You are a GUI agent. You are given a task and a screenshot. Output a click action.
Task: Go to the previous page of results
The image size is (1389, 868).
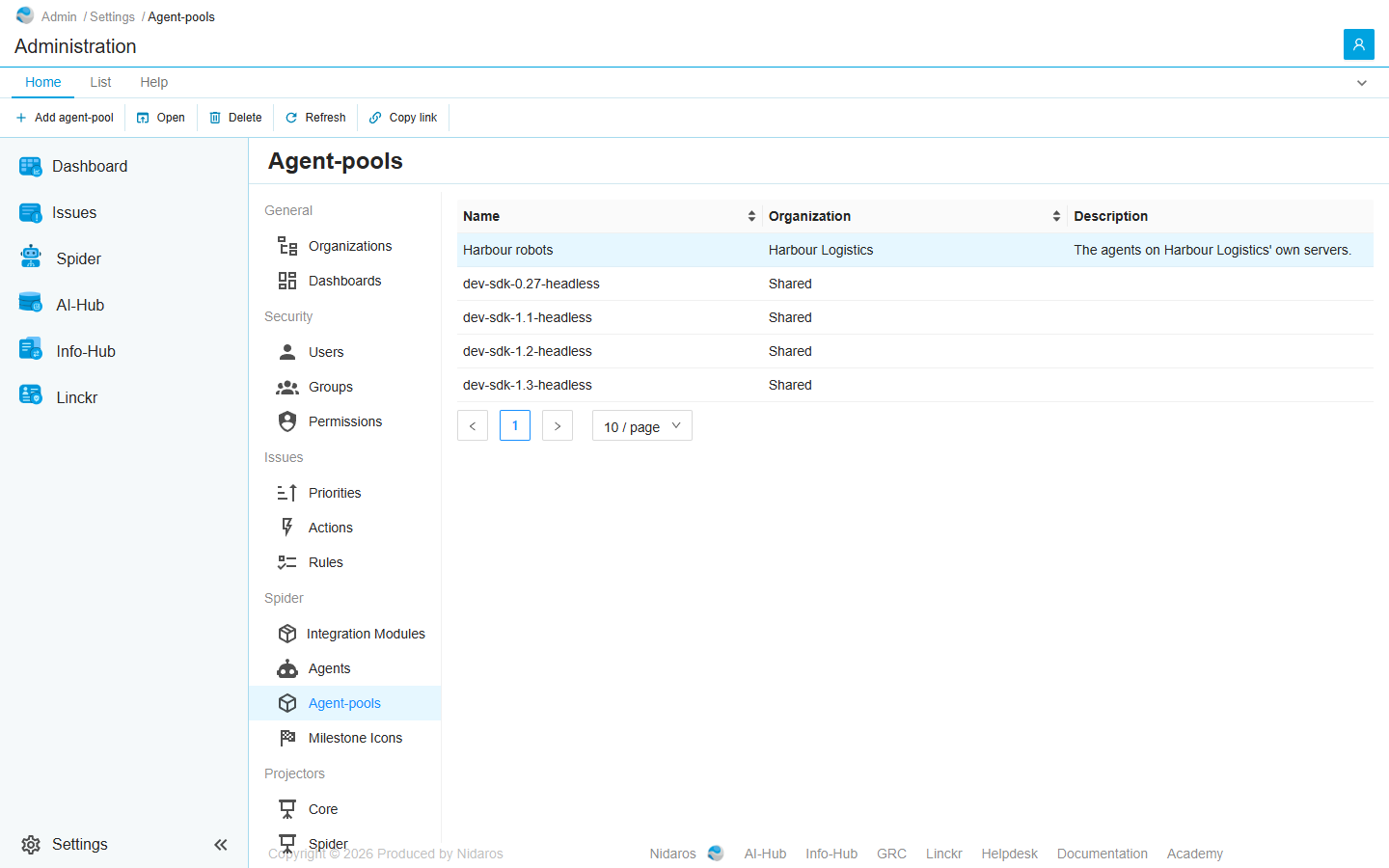(x=473, y=426)
